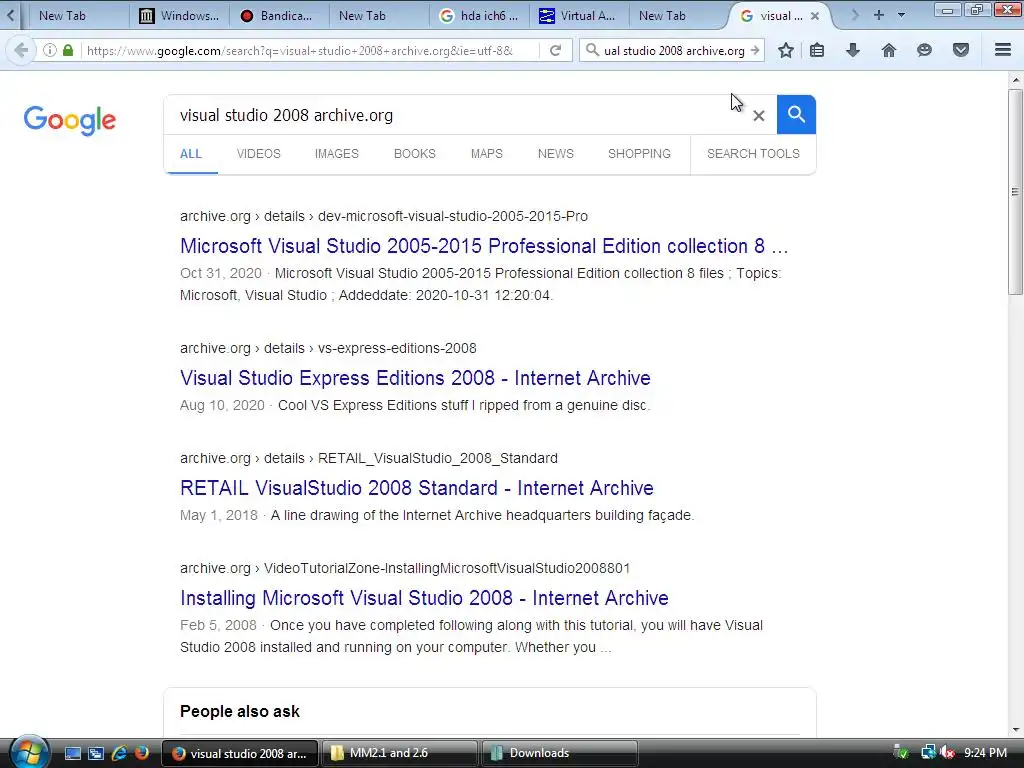Click the vs-express-editions-2008 breadcrumb text
Screen dimensions: 1024x768
pyautogui.click(x=397, y=348)
